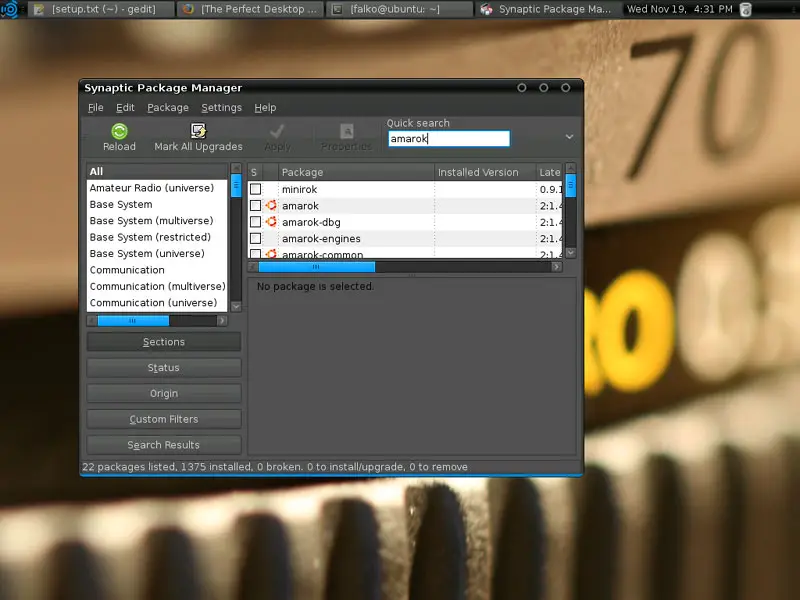The image size is (800, 600).
Task: Click the Ubuntu logo beside amarok-dbg
Action: 271,221
